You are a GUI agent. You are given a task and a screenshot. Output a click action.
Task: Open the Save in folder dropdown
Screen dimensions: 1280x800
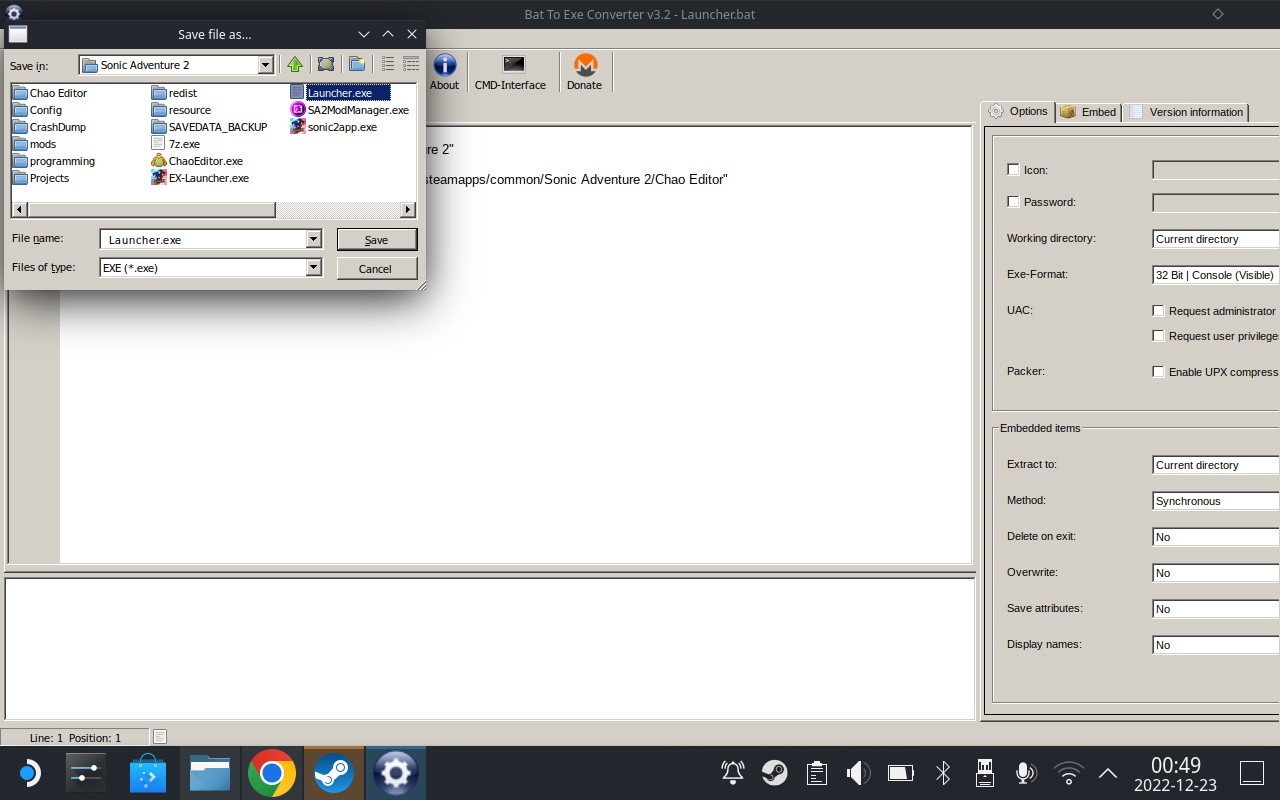tap(266, 64)
